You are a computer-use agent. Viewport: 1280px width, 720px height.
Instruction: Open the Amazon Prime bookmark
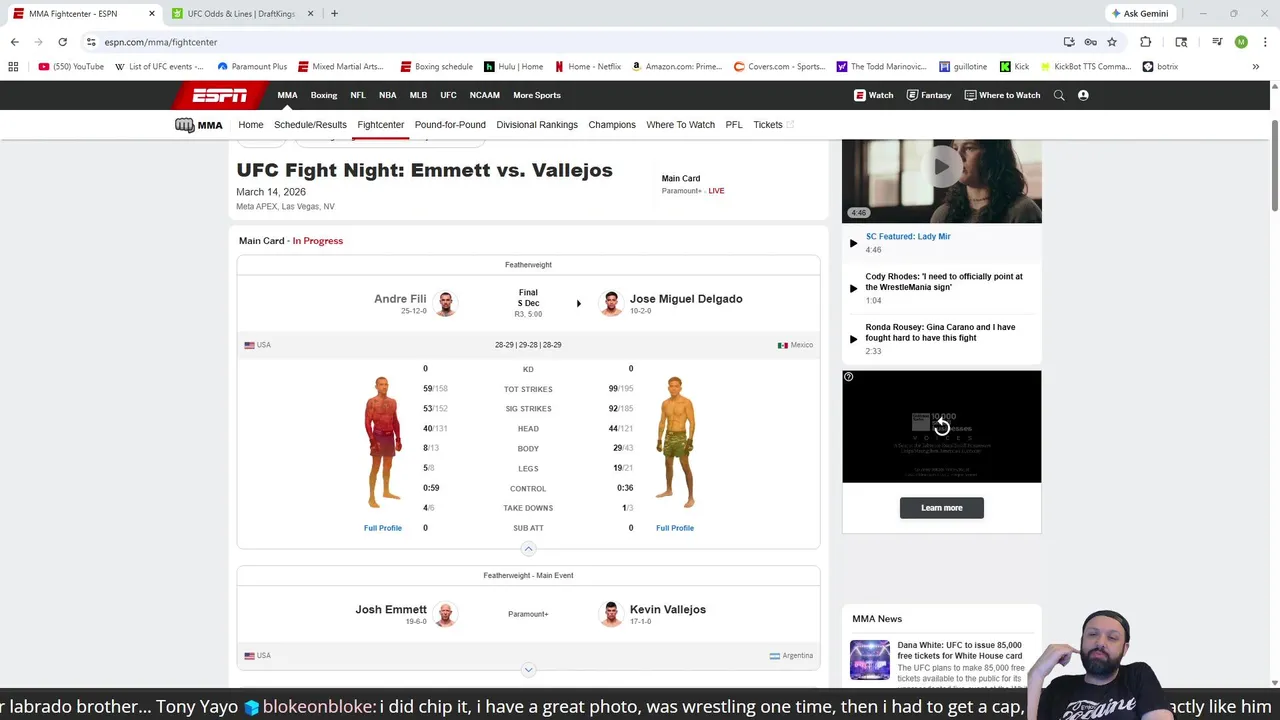(676, 67)
